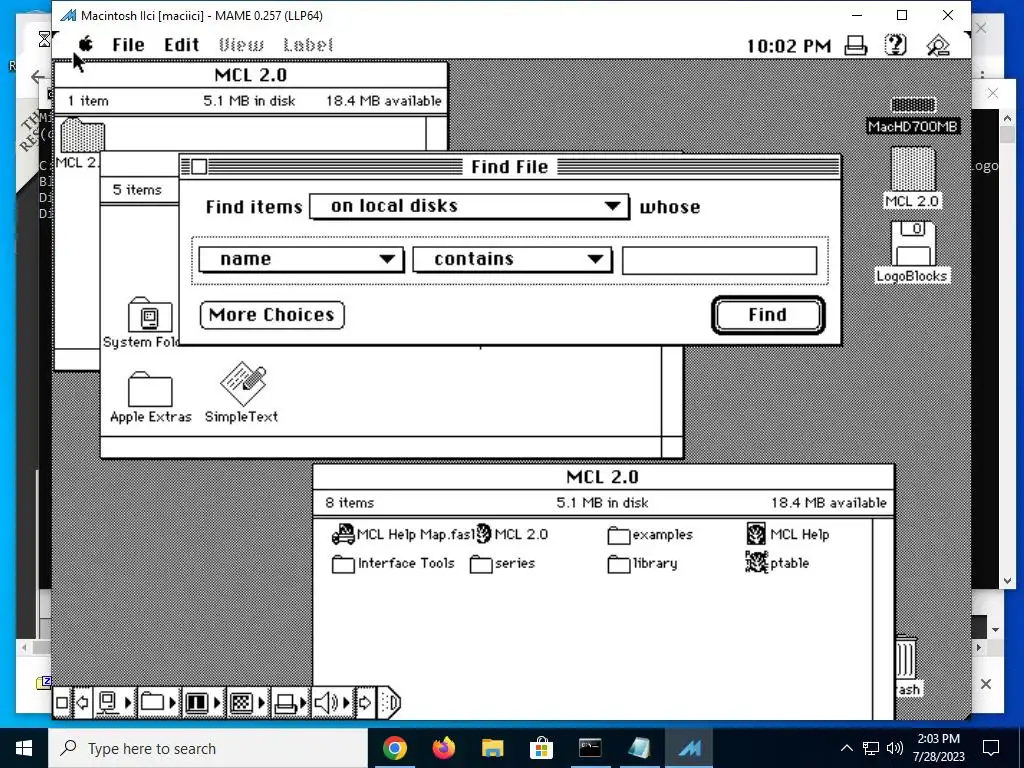Open the Application menu at the menu bar's end
The image size is (1024, 768).
point(938,45)
